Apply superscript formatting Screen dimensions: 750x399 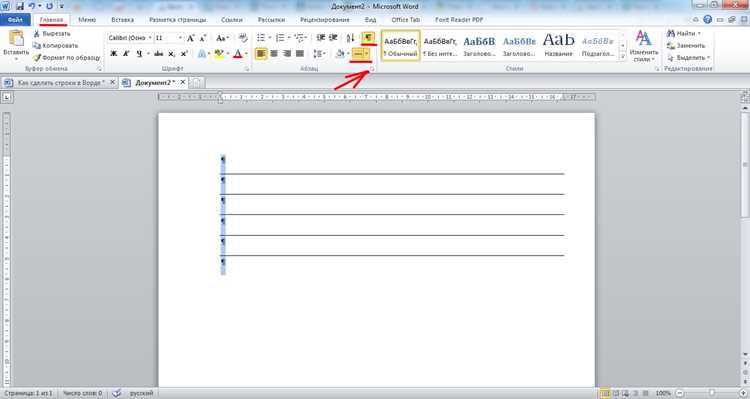pos(184,54)
